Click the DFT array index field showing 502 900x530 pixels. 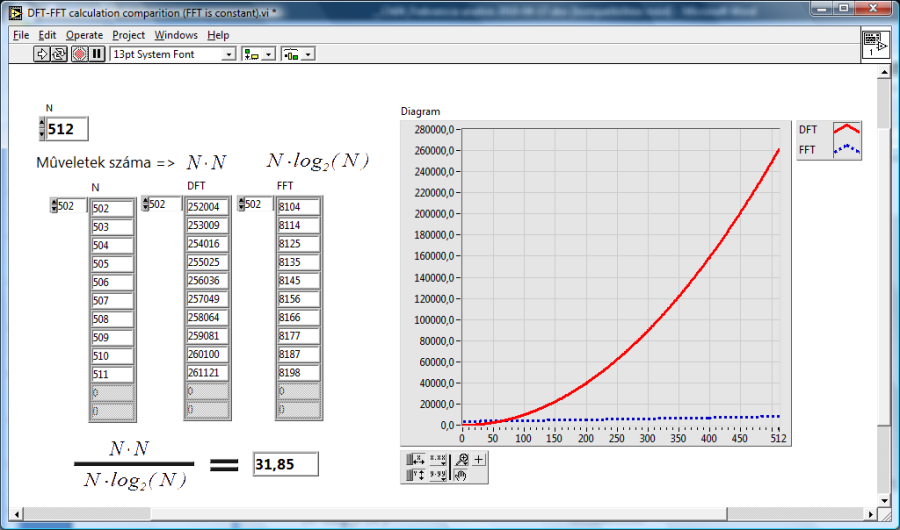coord(165,204)
